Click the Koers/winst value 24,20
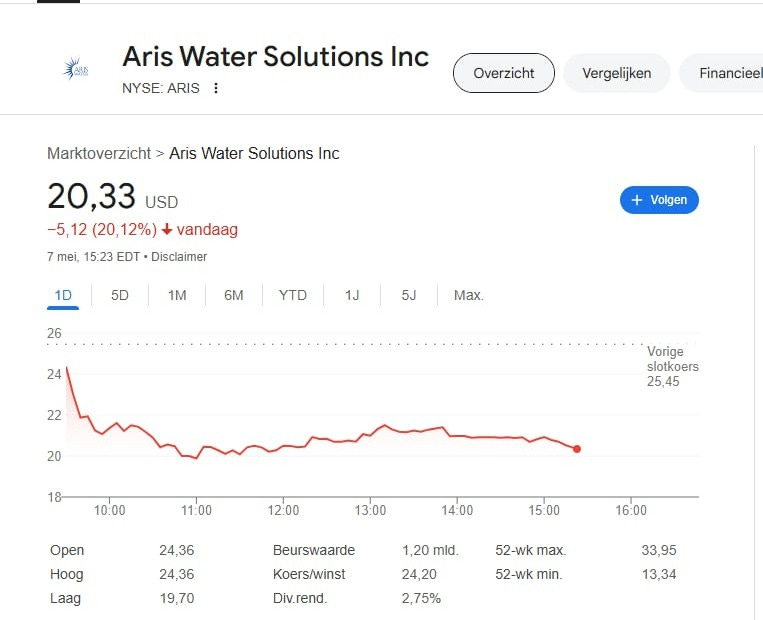 click(419, 574)
